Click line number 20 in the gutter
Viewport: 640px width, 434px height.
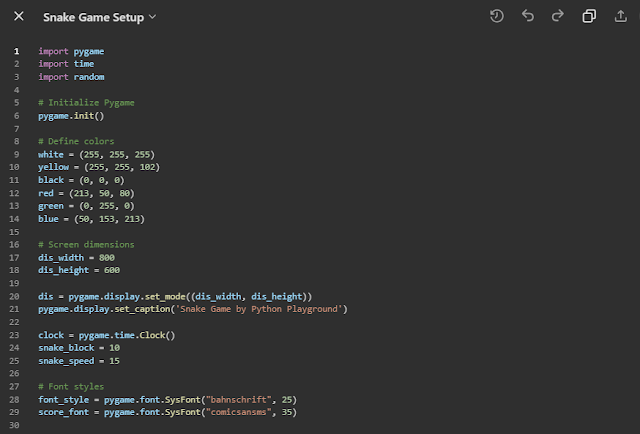[16, 296]
